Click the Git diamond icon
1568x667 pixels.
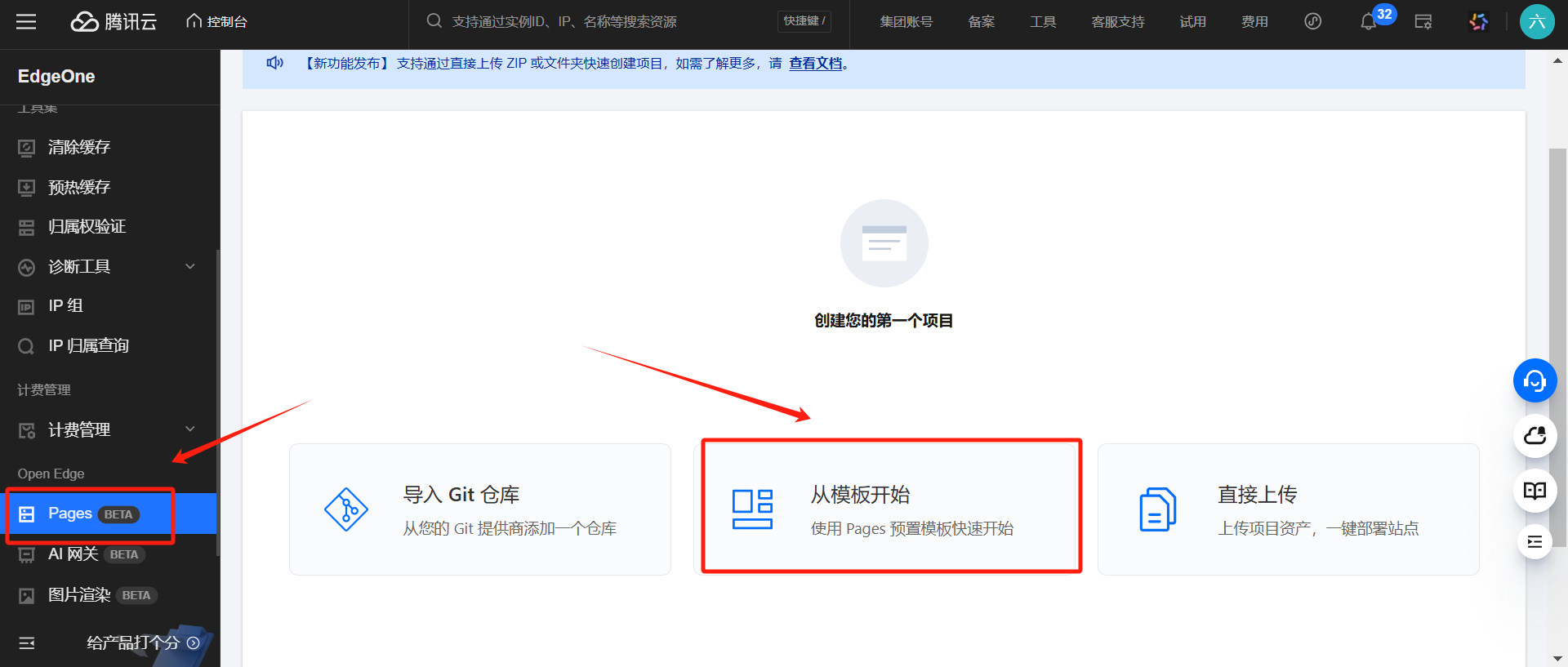click(346, 509)
